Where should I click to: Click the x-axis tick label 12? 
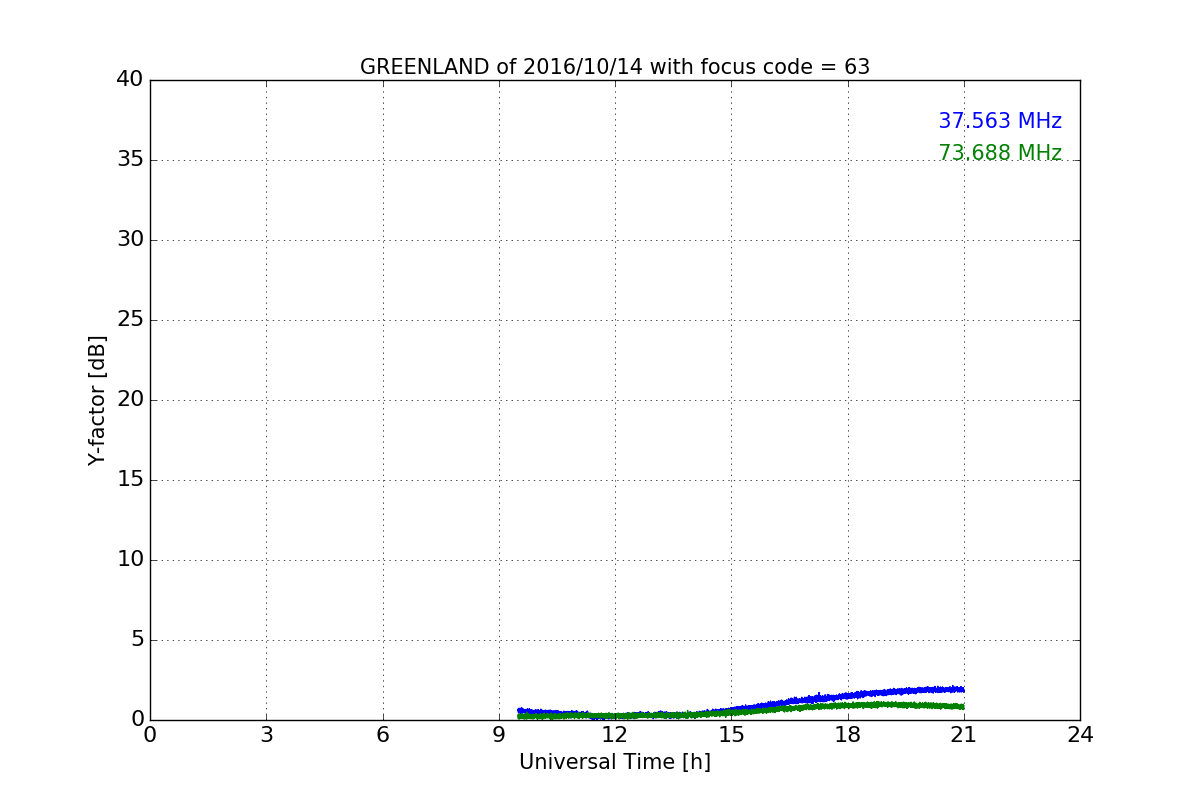click(615, 735)
